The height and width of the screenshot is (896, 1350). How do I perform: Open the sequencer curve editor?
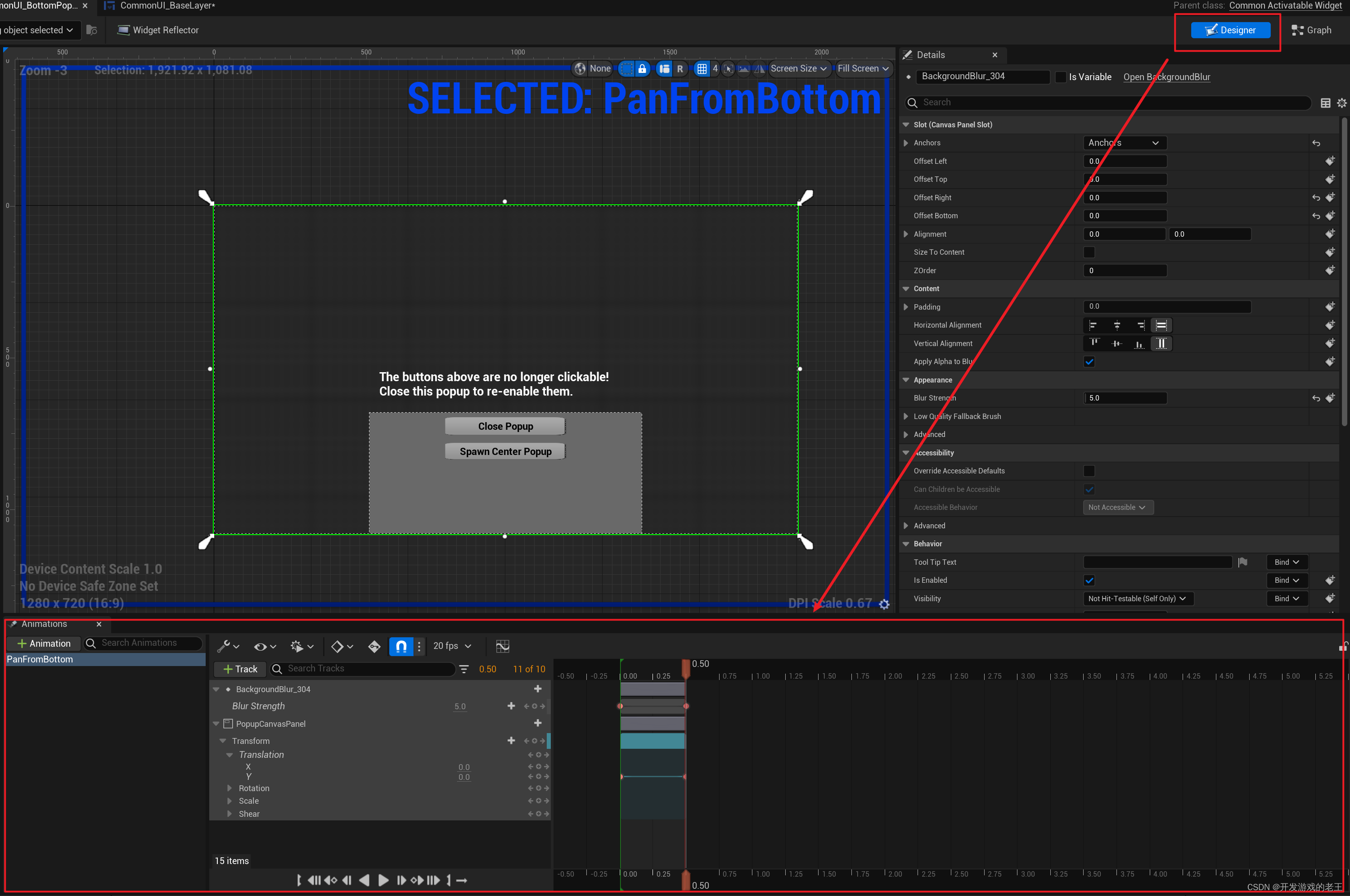502,646
